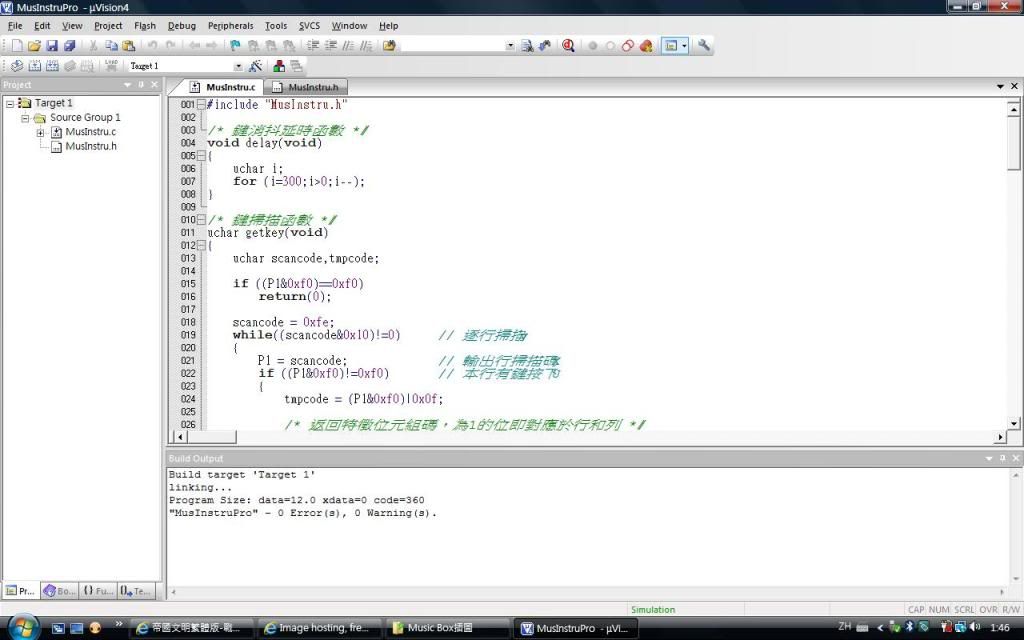Open the Configuration wrench icon

[704, 46]
